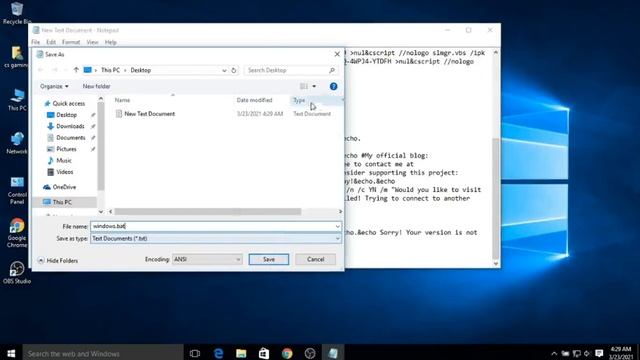Image resolution: width=640 pixels, height=360 pixels.
Task: Switch to Notepad on the taskbar
Action: tap(333, 353)
